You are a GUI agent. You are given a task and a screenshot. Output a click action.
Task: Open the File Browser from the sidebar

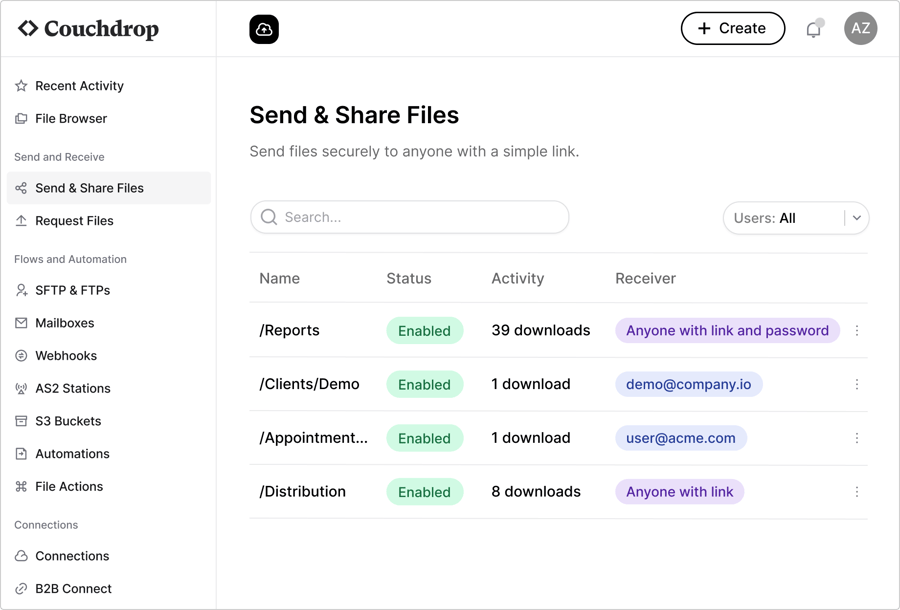pyautogui.click(x=22, y=118)
